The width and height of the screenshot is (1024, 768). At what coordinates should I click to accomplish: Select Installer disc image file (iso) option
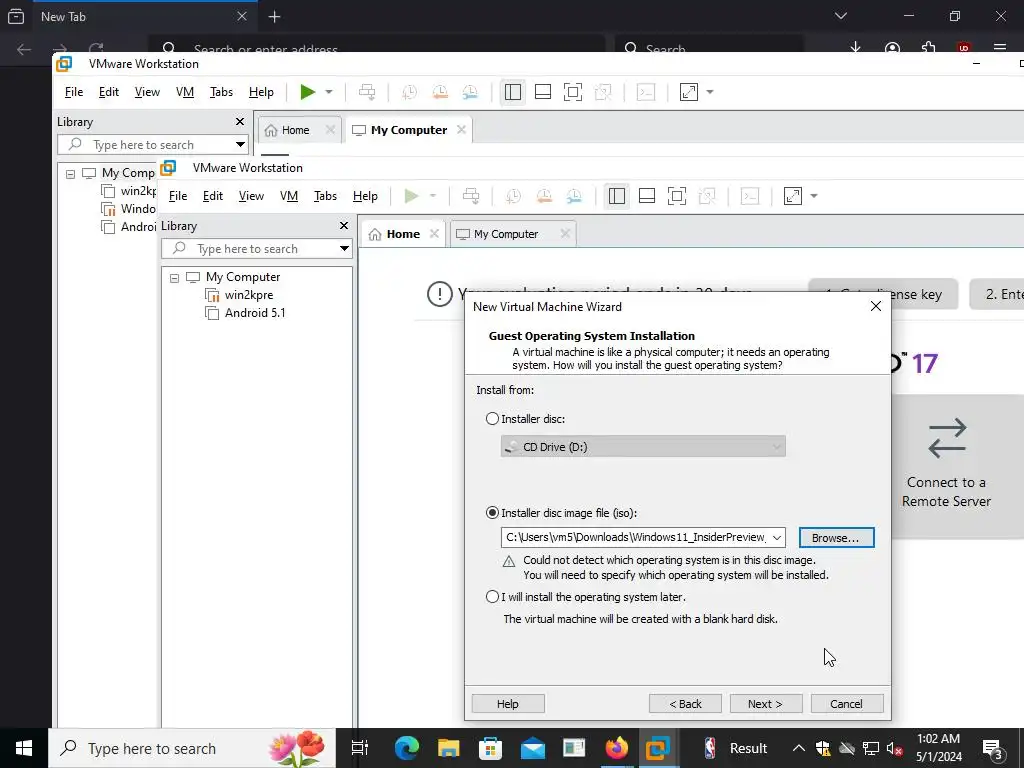(492, 513)
